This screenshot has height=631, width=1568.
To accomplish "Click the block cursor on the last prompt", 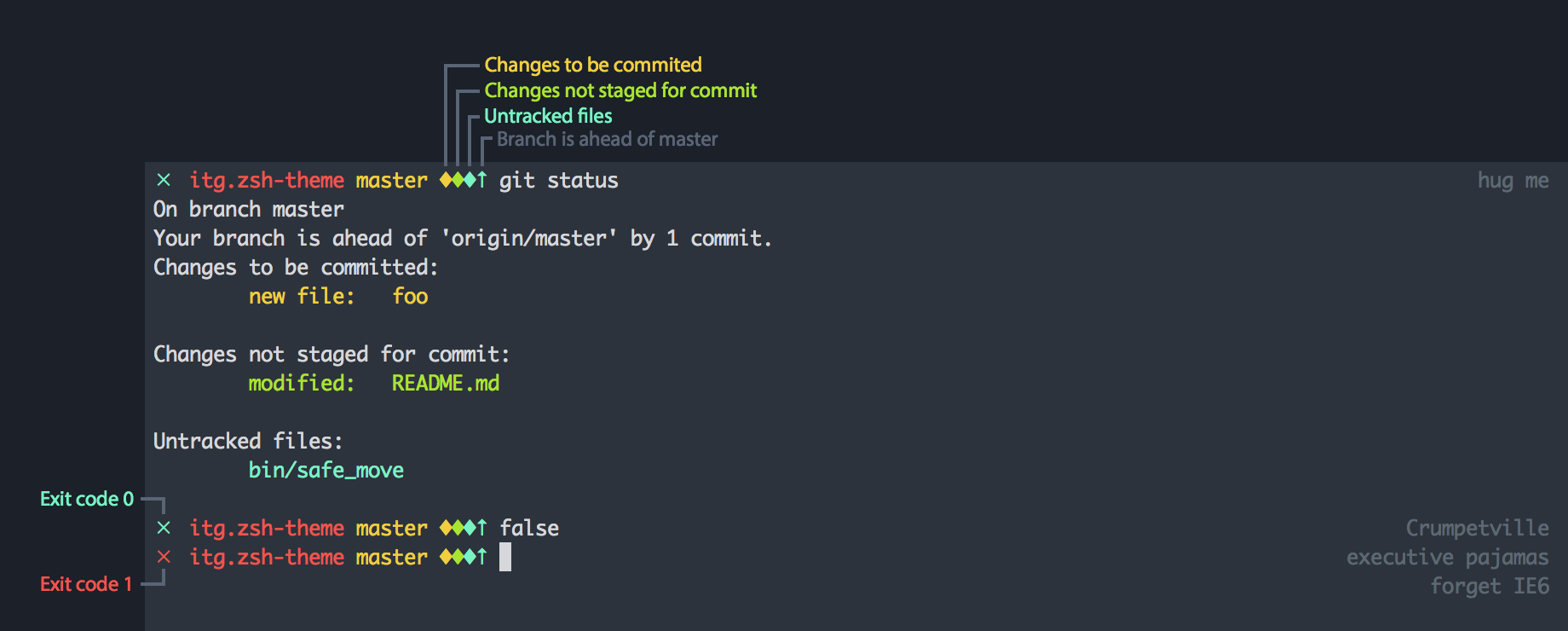I will 505,557.
